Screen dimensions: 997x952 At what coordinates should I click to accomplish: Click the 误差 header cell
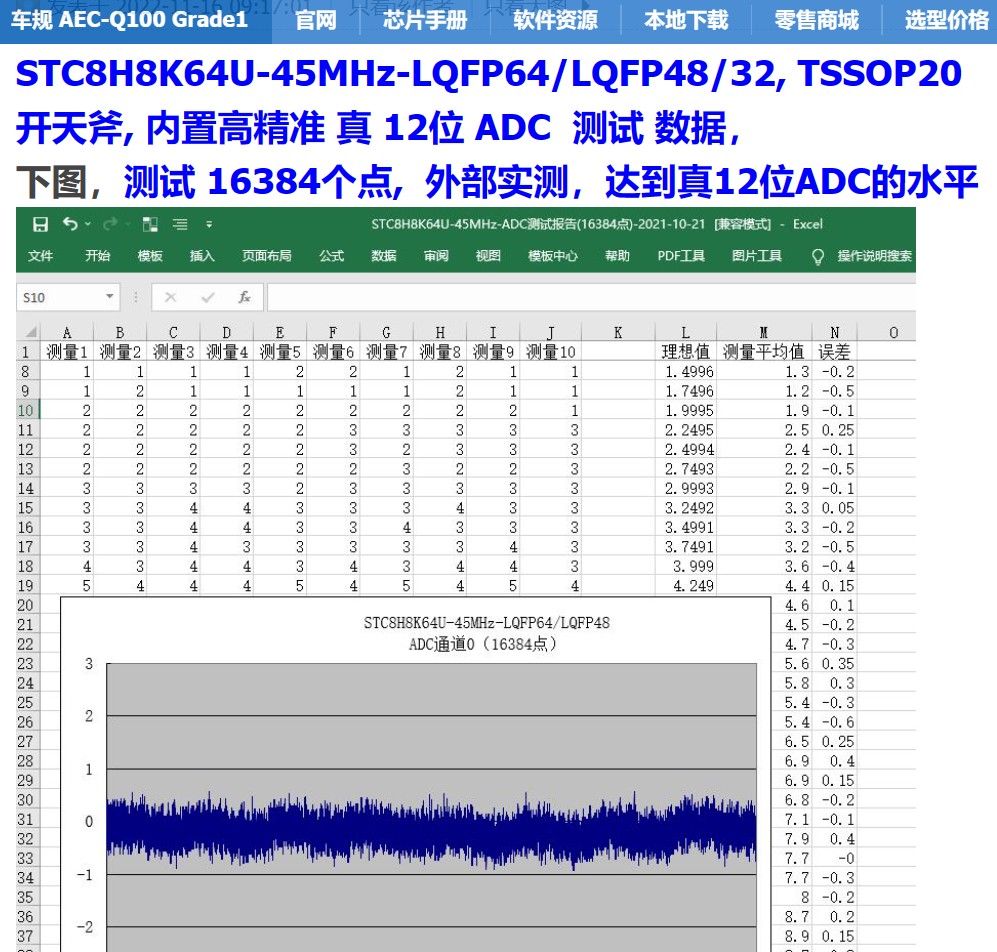coord(834,352)
